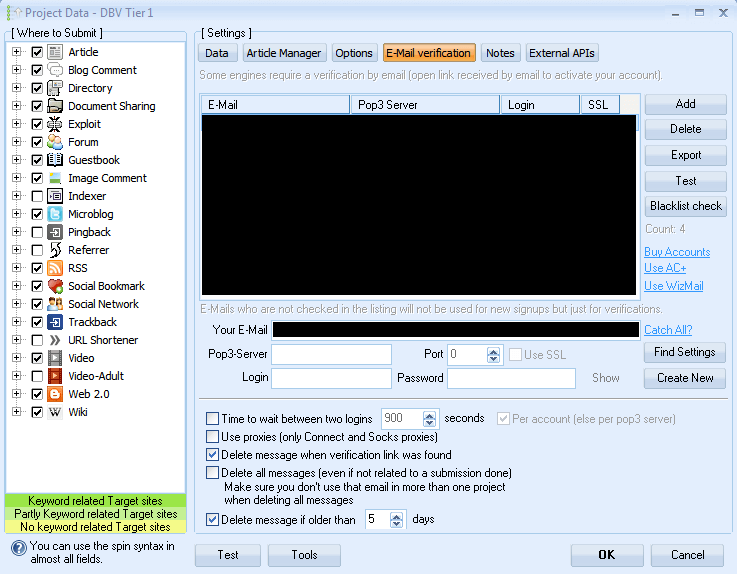Click the Microblog bird icon
The image size is (737, 574).
55,214
